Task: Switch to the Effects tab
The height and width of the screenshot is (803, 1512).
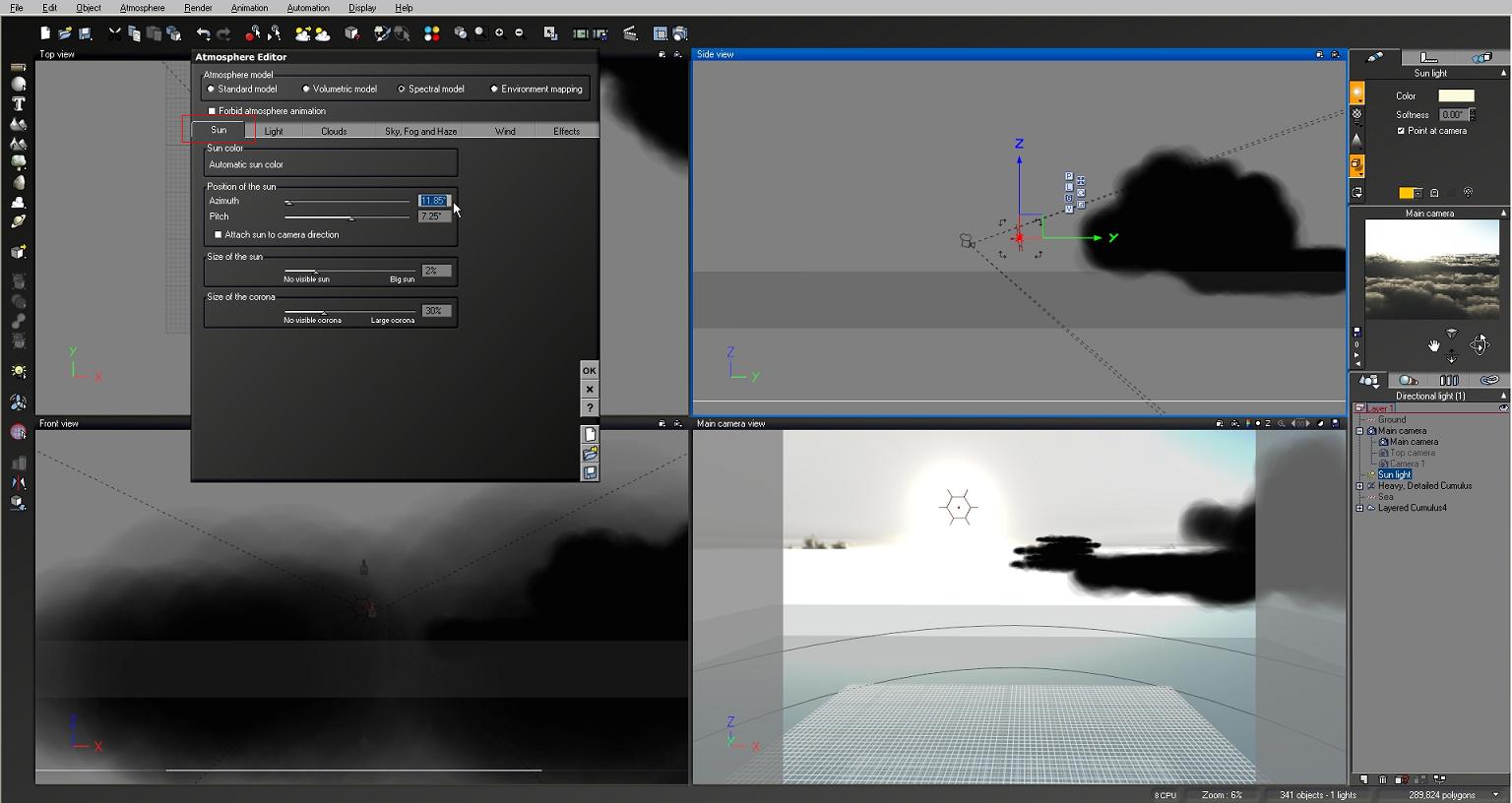Action: 566,131
